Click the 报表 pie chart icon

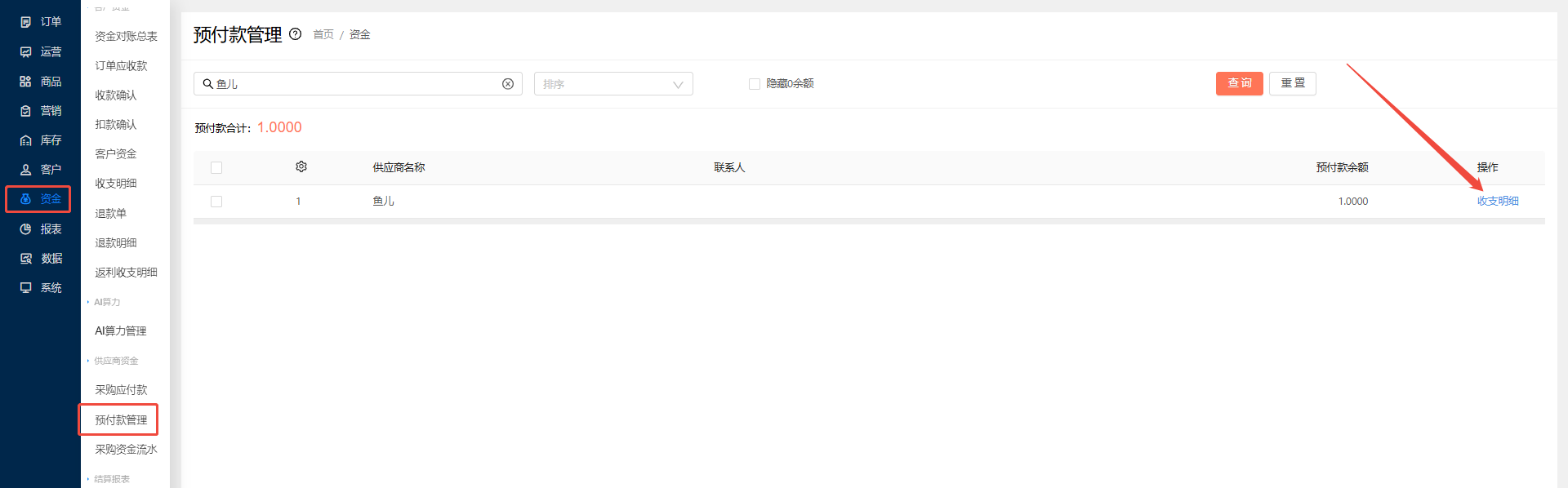(x=25, y=229)
